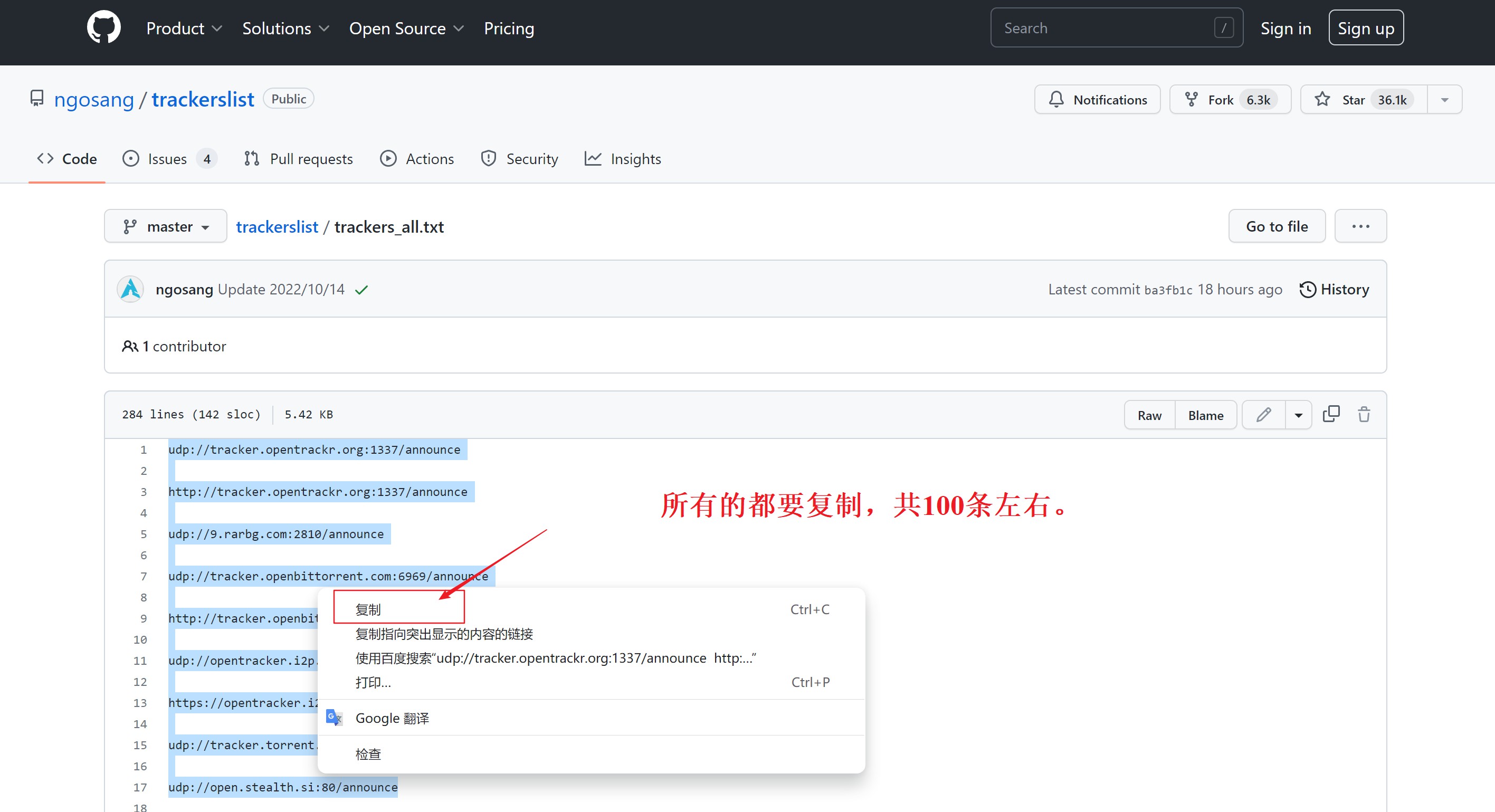This screenshot has height=812, width=1495.
Task: Copy raw contents icon
Action: 1331,414
